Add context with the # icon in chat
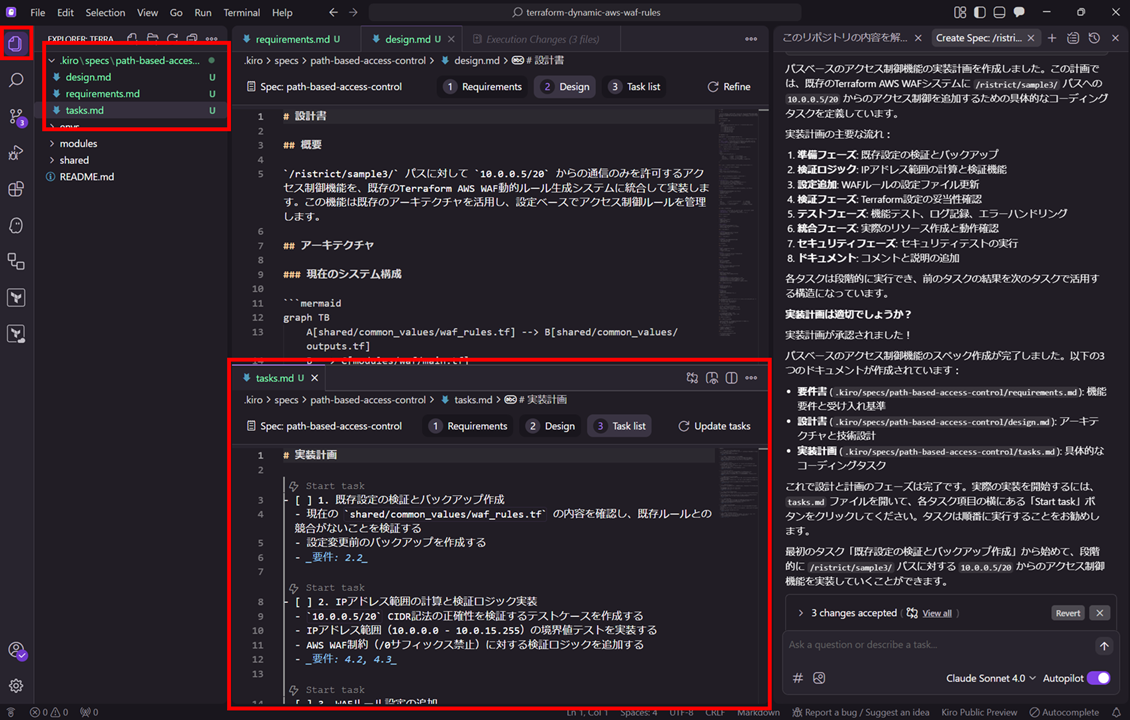The height and width of the screenshot is (720, 1130). (798, 677)
